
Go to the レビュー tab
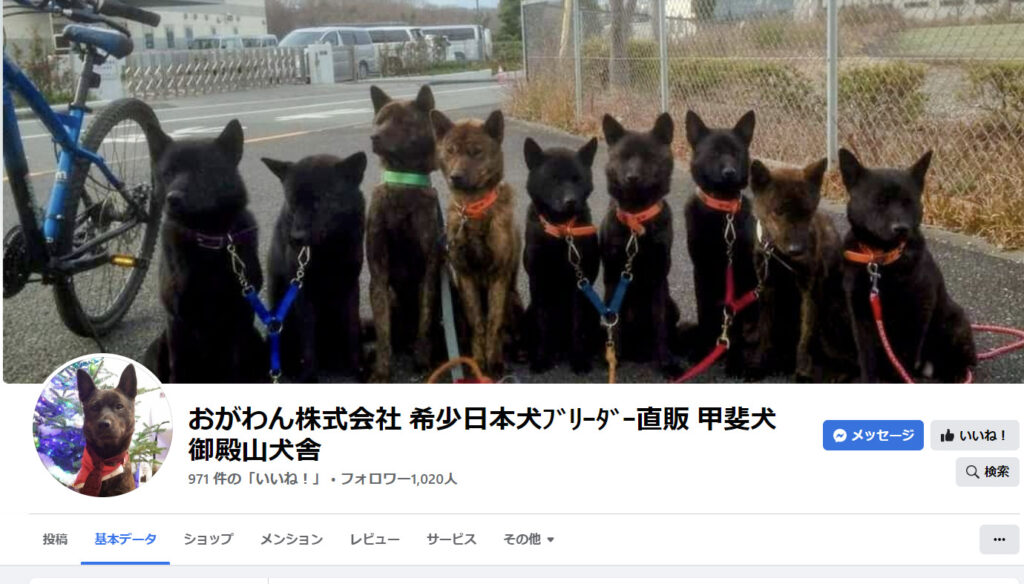[375, 539]
